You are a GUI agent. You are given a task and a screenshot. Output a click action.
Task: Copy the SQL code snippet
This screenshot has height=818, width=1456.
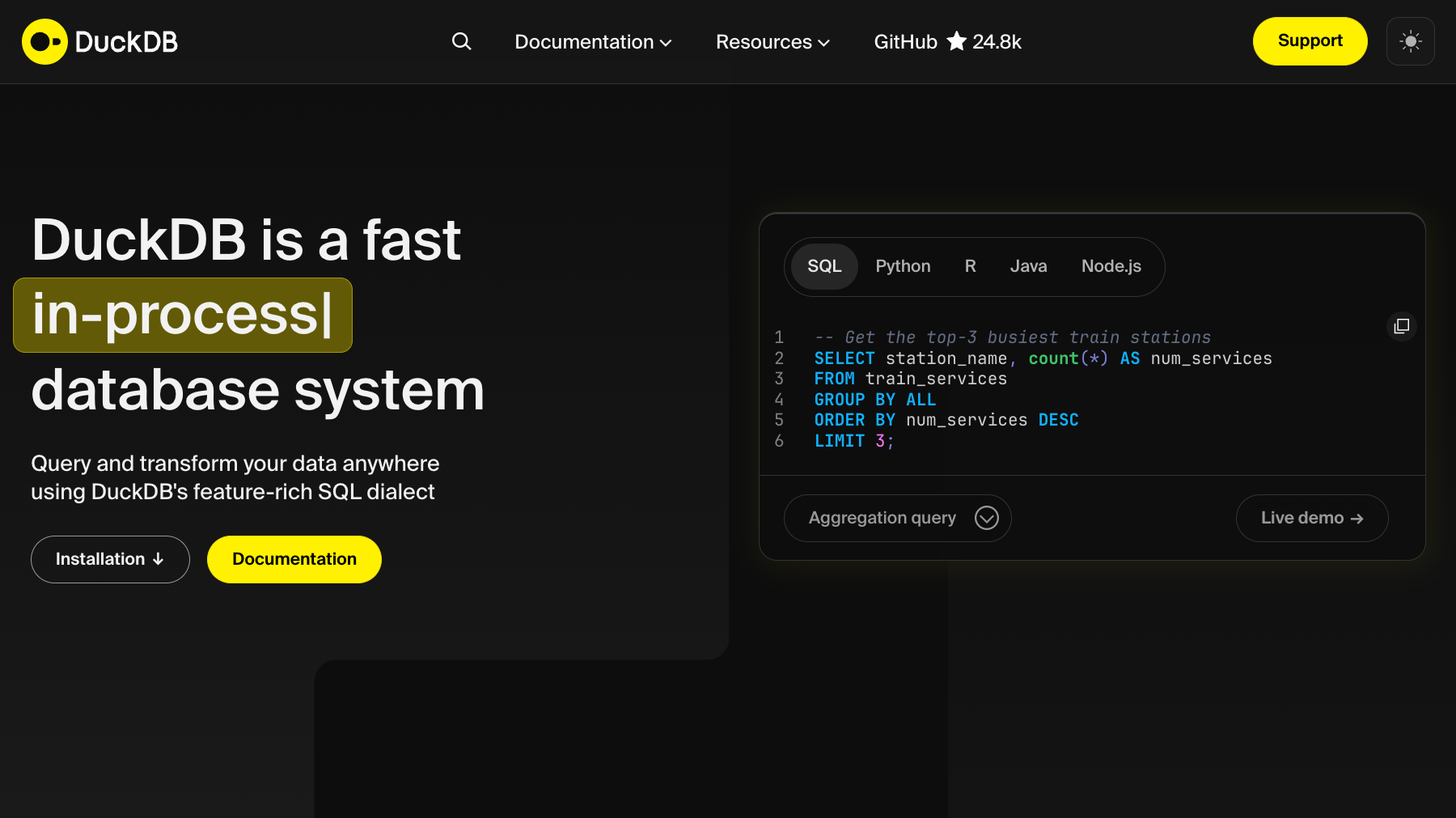click(x=1401, y=326)
